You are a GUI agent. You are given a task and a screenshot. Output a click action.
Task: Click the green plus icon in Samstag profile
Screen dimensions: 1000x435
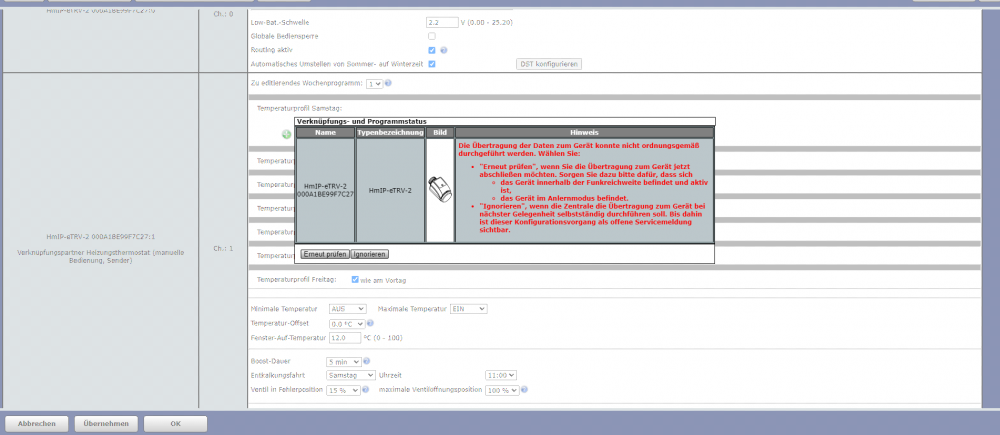286,135
